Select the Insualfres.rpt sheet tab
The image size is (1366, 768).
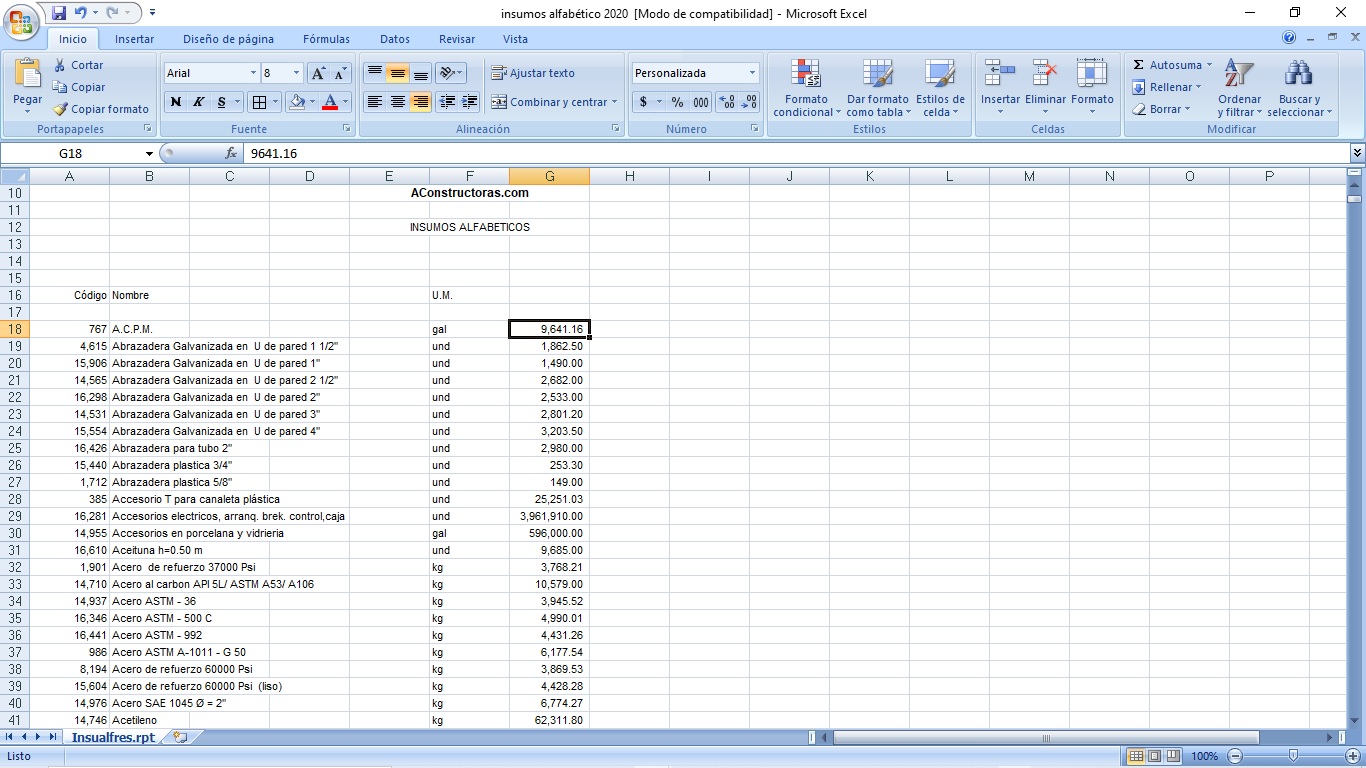pyautogui.click(x=113, y=737)
